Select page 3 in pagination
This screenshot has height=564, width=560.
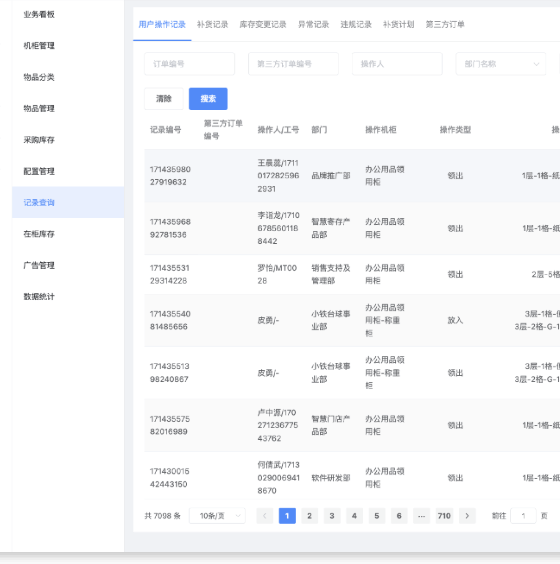332,516
